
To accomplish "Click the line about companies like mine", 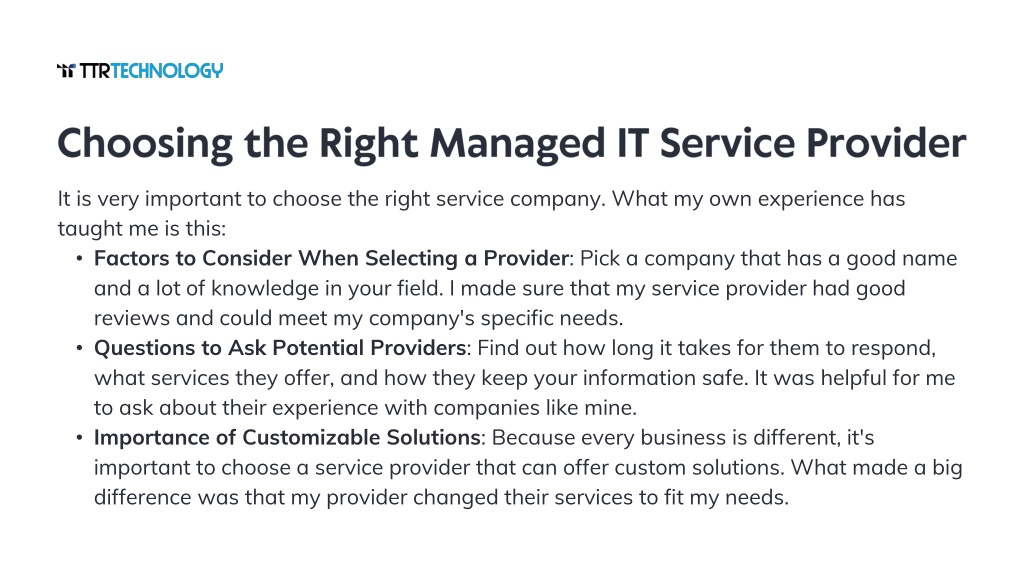I will [x=365, y=408].
